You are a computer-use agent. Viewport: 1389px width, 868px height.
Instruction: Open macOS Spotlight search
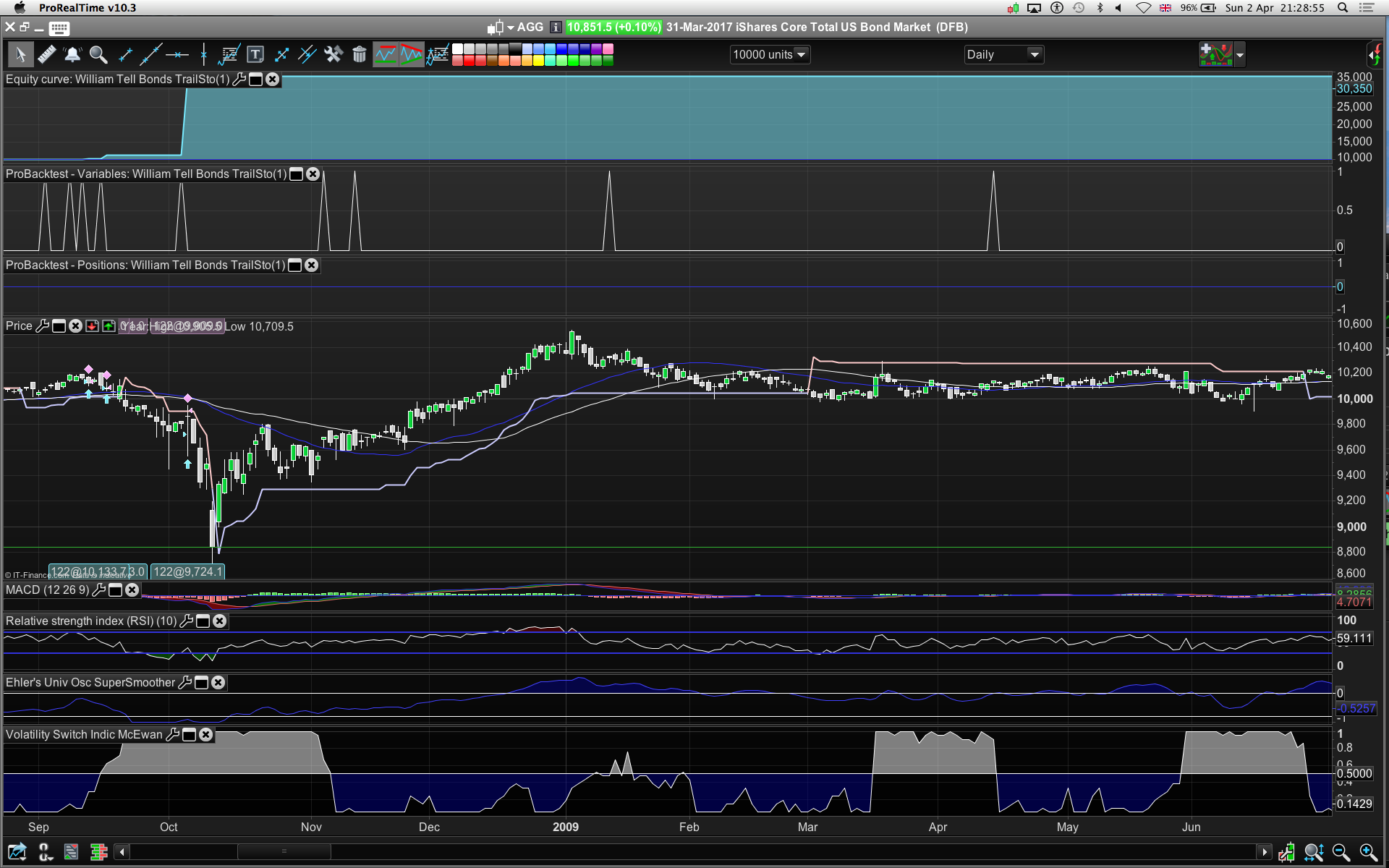(x=1342, y=8)
